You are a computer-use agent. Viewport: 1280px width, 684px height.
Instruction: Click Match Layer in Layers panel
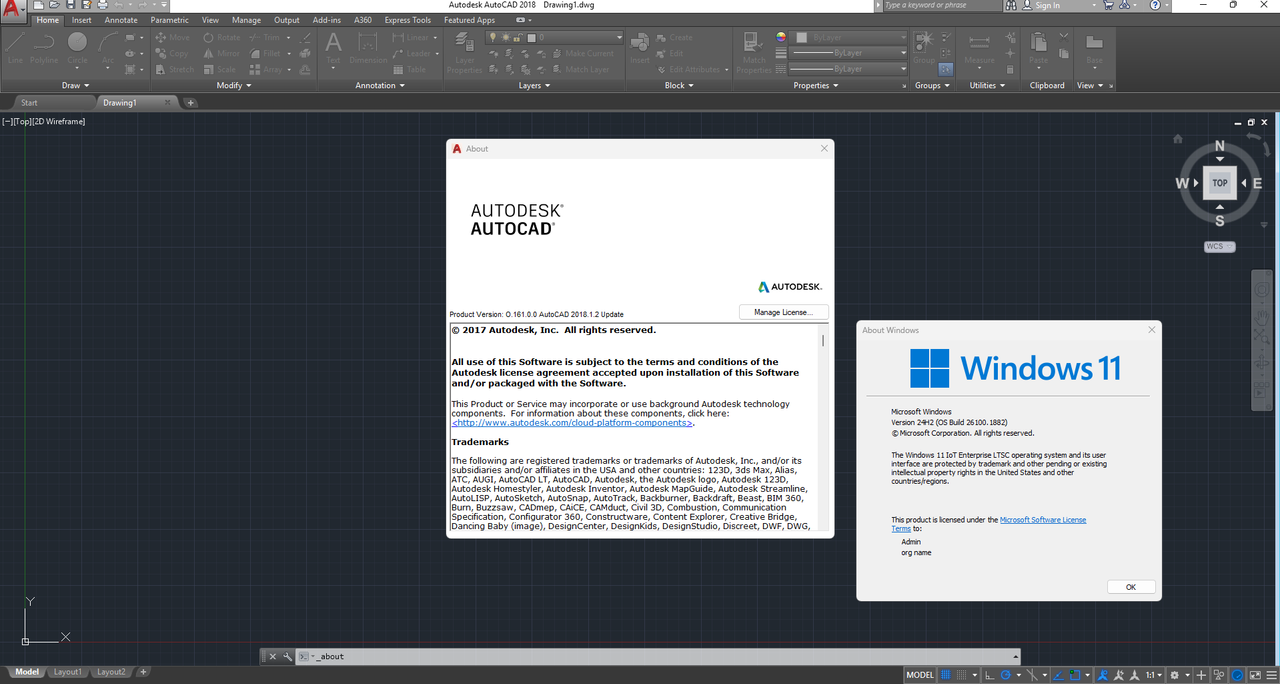pyautogui.click(x=580, y=69)
